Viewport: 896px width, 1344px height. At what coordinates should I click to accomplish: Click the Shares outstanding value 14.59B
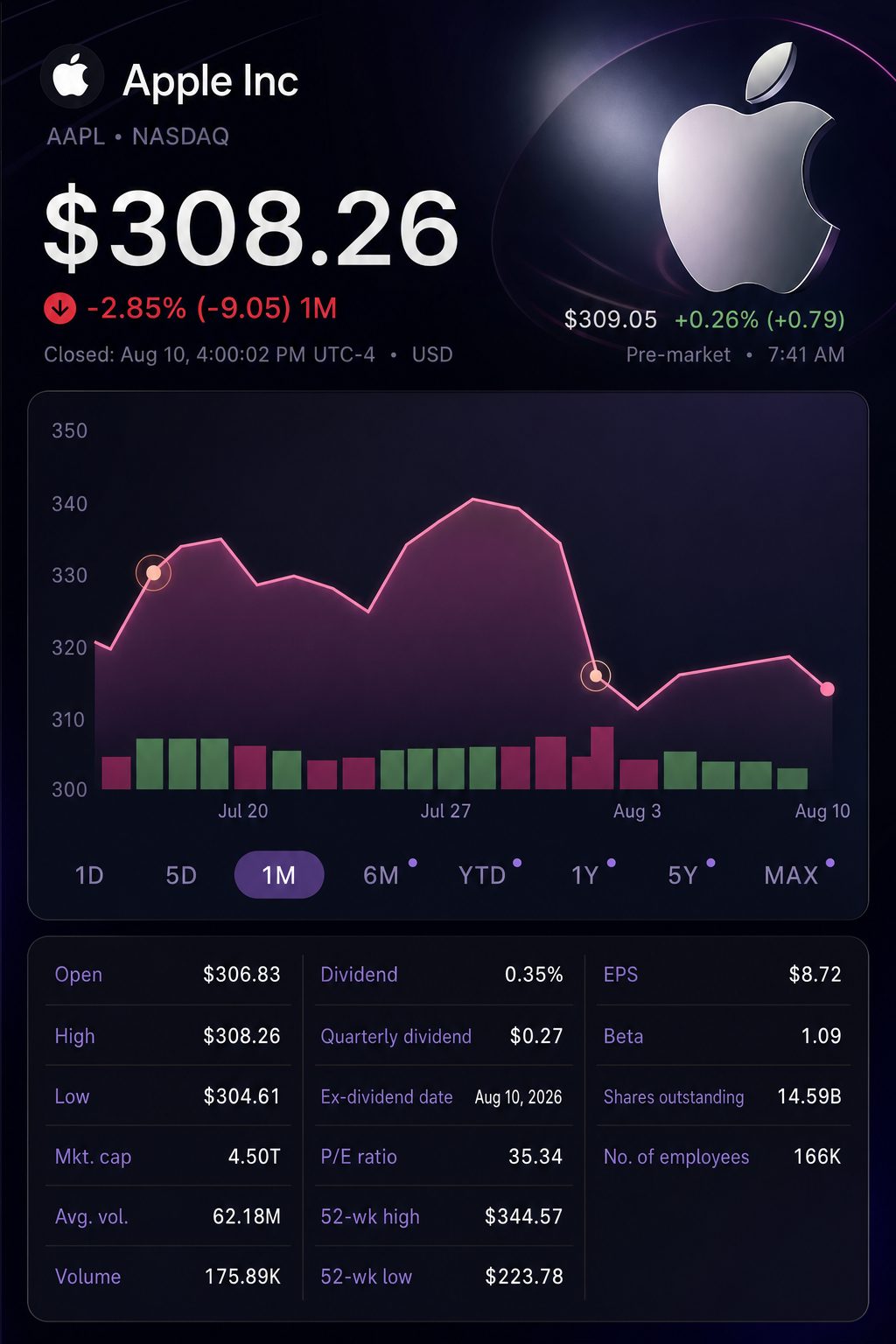tap(809, 1095)
